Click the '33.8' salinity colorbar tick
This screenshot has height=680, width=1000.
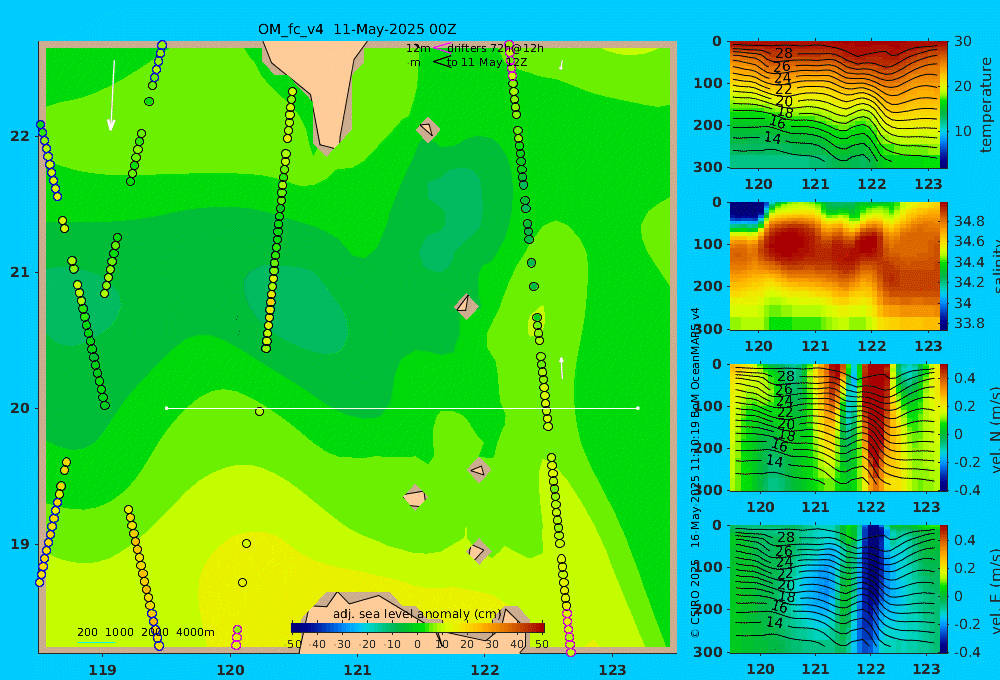(969, 323)
